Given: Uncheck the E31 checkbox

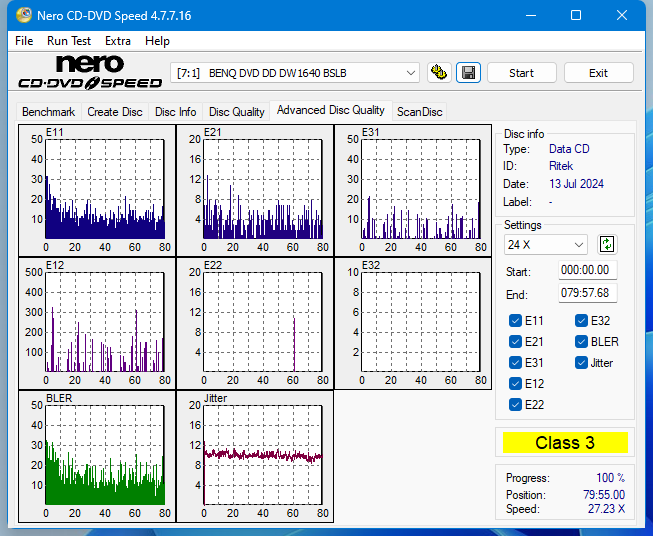Looking at the screenshot, I should [x=515, y=363].
